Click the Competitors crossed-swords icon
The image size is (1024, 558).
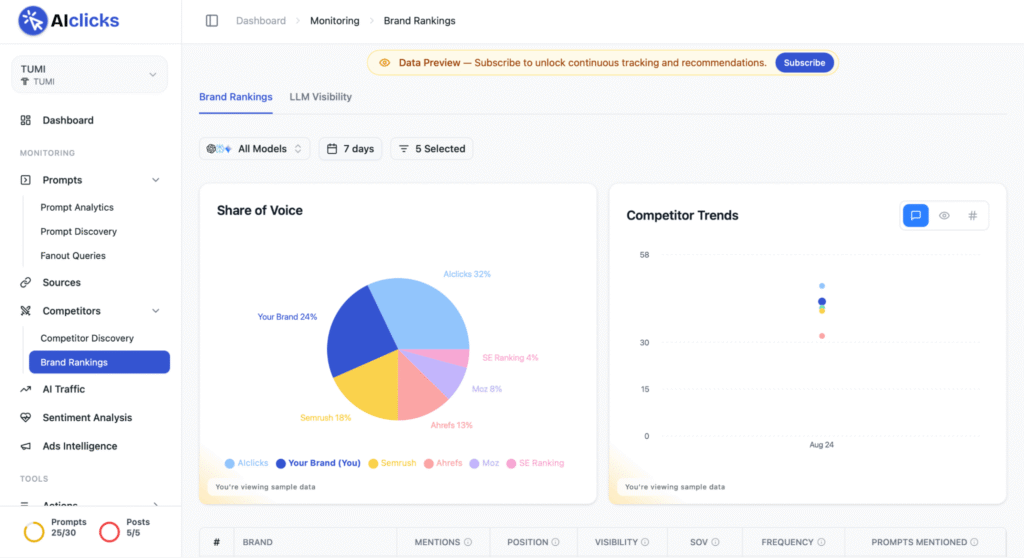click(25, 310)
